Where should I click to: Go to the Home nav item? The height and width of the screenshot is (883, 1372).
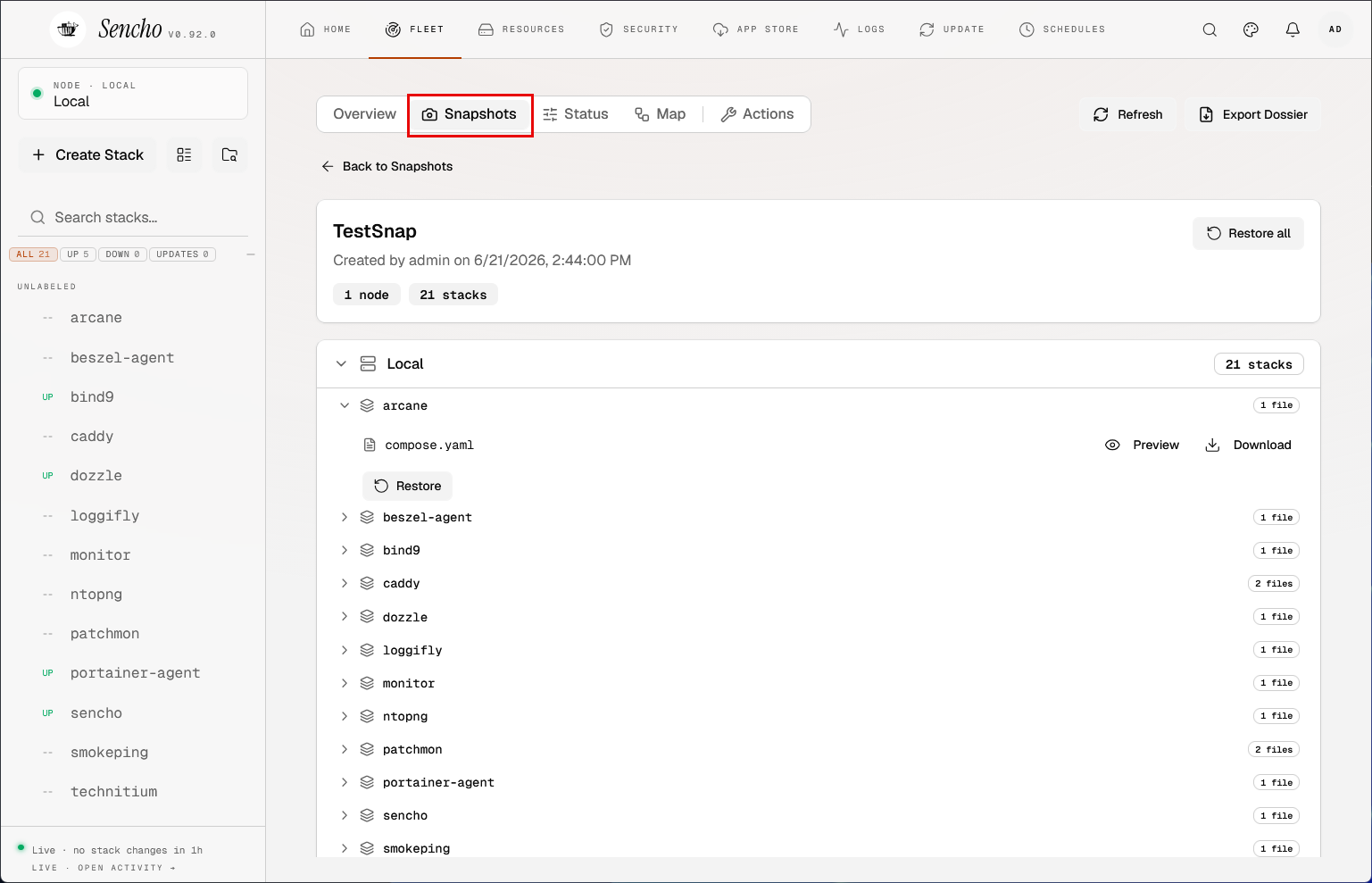[325, 29]
